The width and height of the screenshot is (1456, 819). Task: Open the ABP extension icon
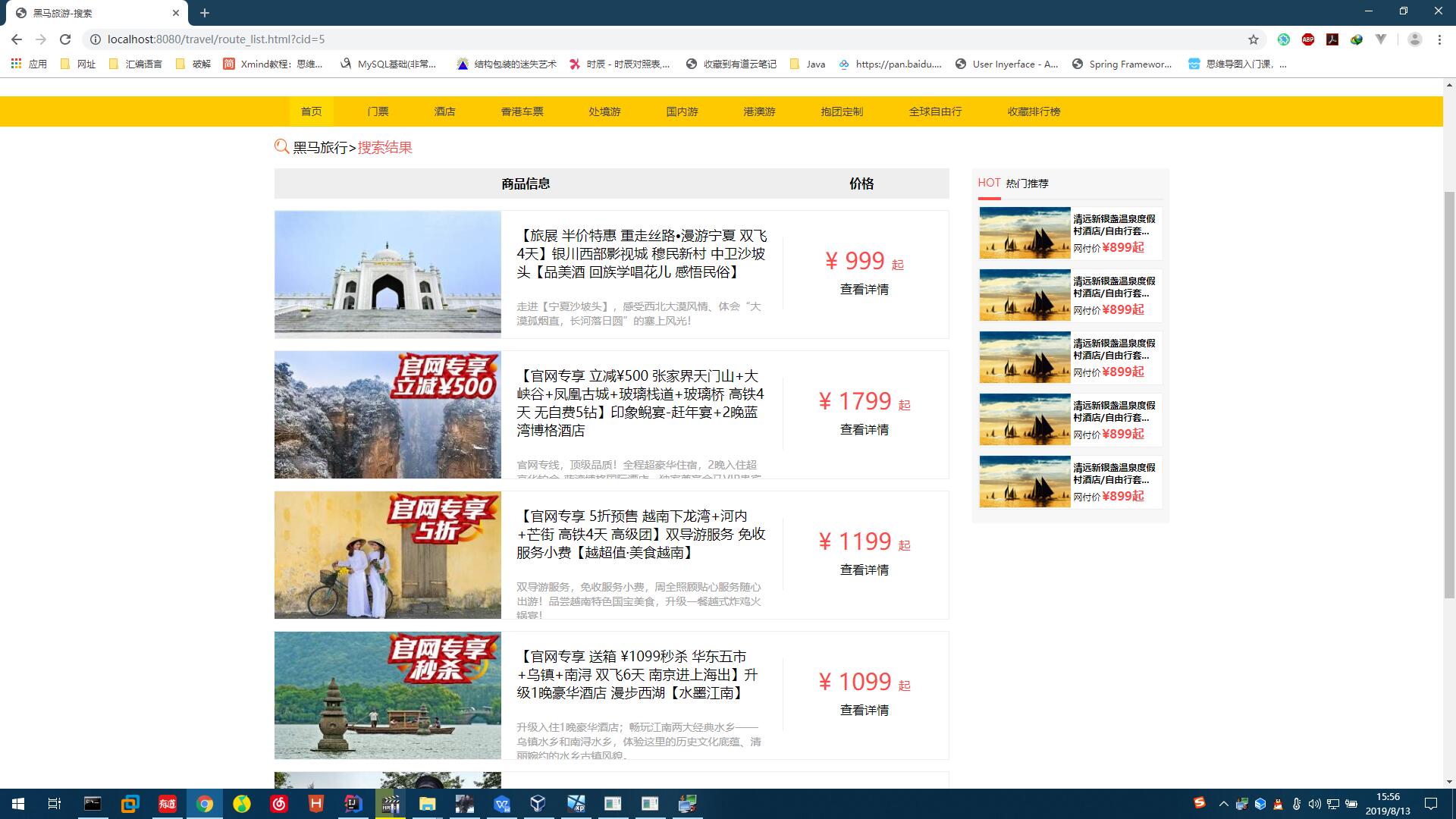[1308, 39]
